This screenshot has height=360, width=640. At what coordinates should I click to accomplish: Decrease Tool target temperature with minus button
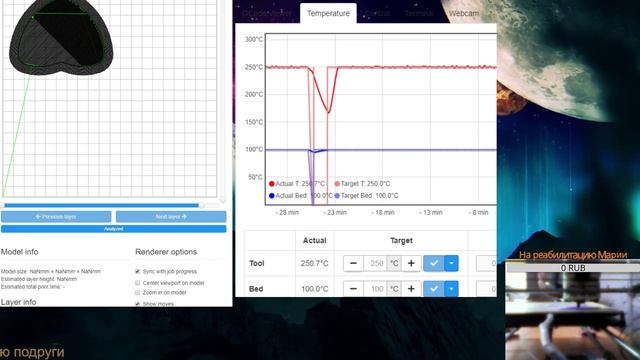point(353,263)
